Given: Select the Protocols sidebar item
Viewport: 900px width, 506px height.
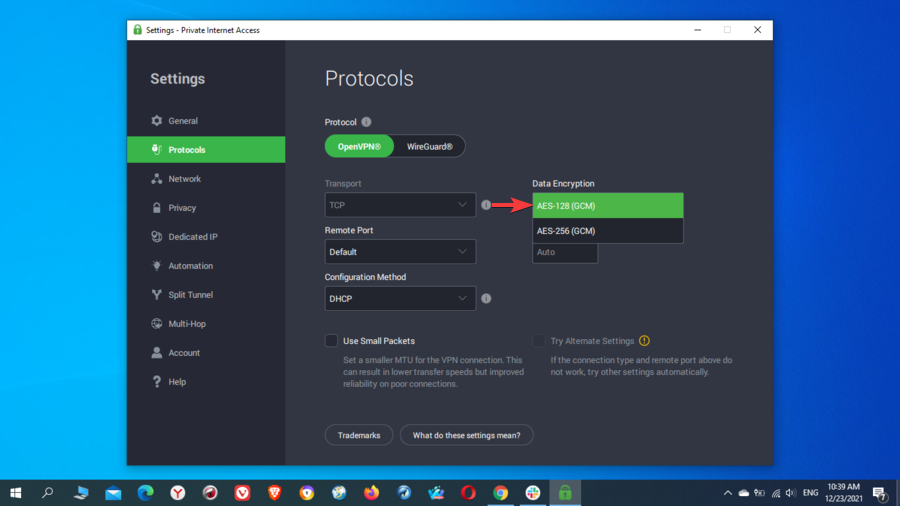Looking at the screenshot, I should coord(205,150).
